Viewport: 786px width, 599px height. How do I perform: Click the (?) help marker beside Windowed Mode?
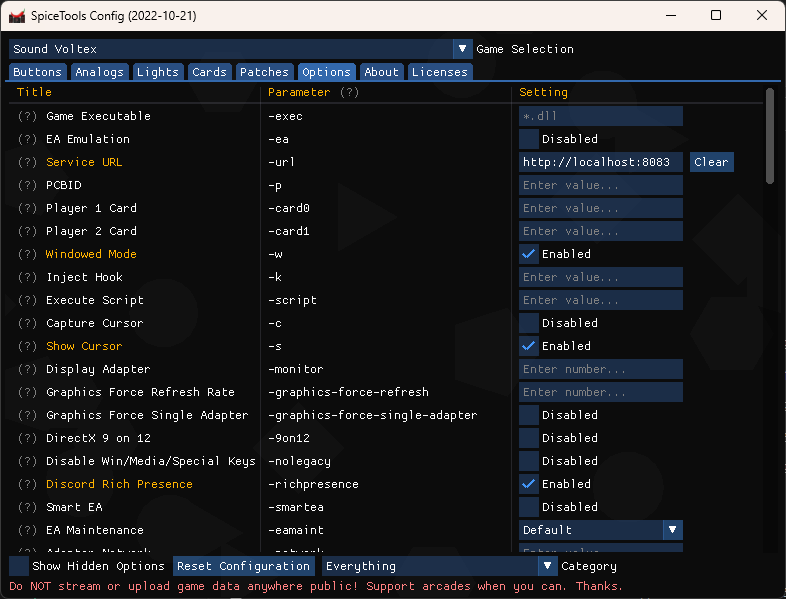(27, 254)
